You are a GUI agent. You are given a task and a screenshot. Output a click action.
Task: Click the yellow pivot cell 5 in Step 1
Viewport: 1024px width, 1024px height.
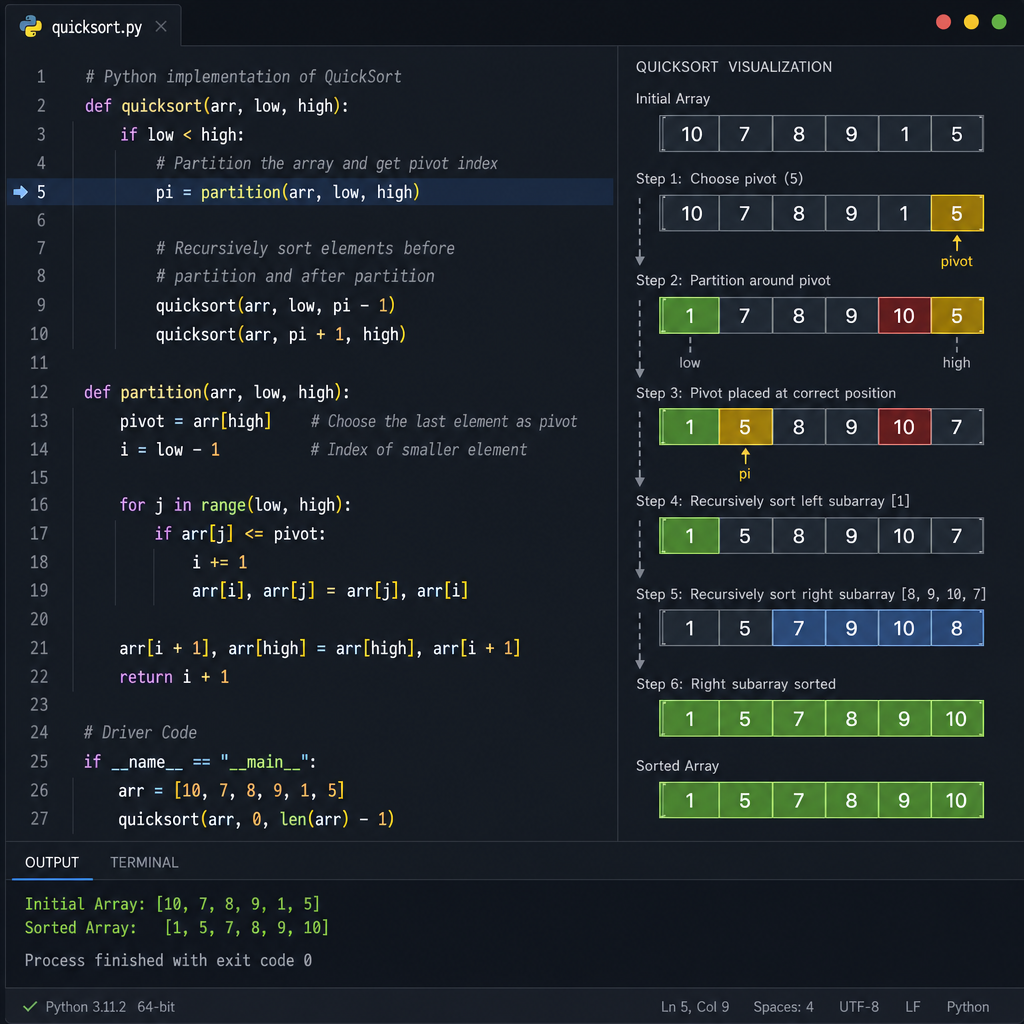pyautogui.click(x=957, y=213)
